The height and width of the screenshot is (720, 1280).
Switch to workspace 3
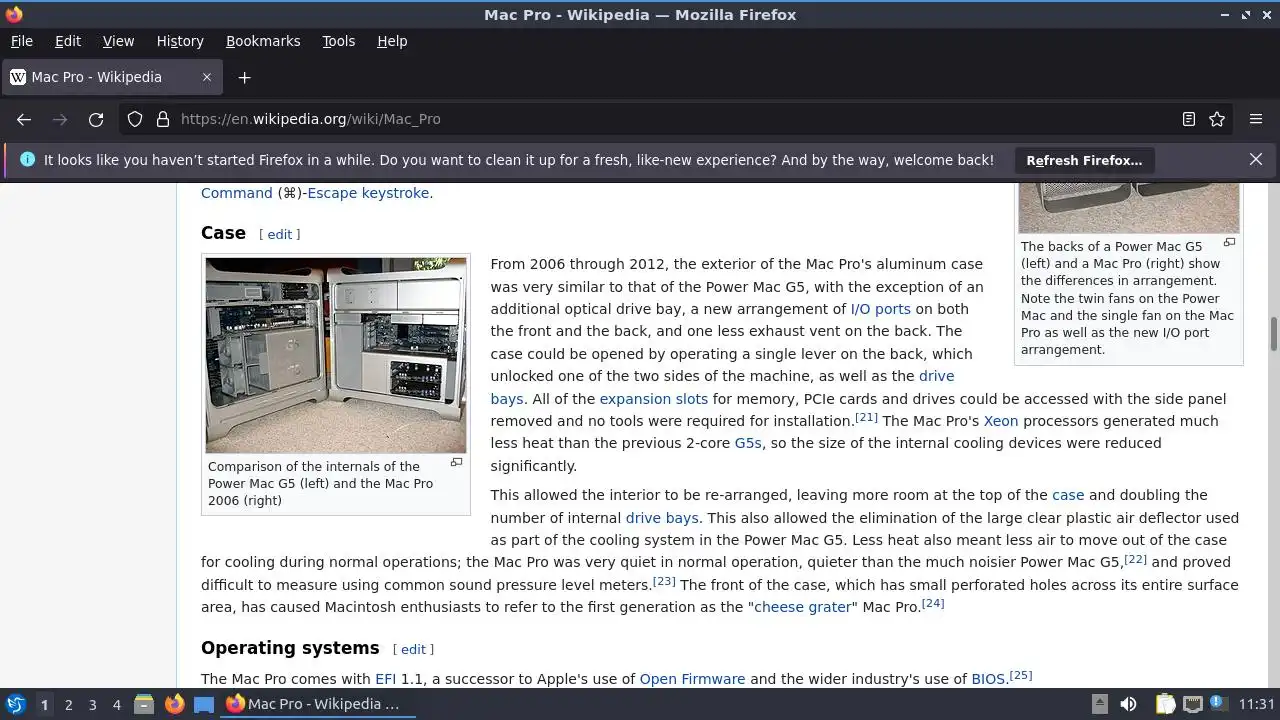[92, 705]
